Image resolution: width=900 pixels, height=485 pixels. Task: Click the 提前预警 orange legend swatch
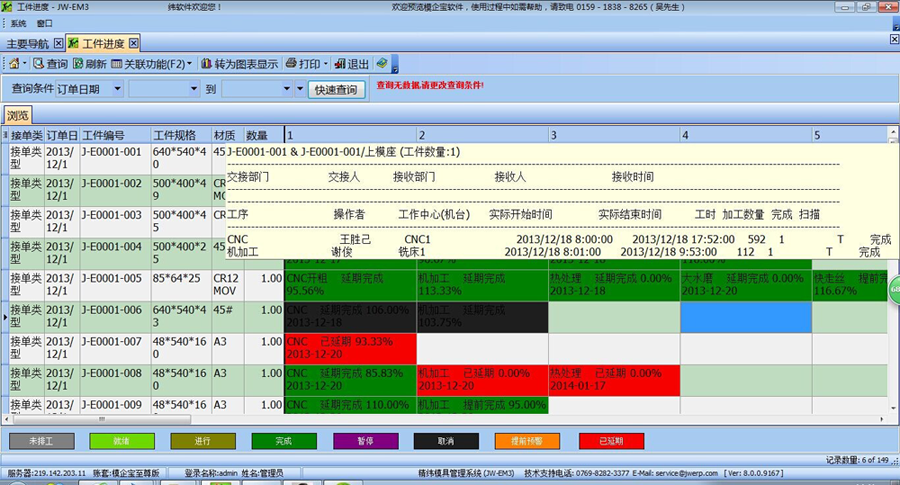pyautogui.click(x=527, y=441)
